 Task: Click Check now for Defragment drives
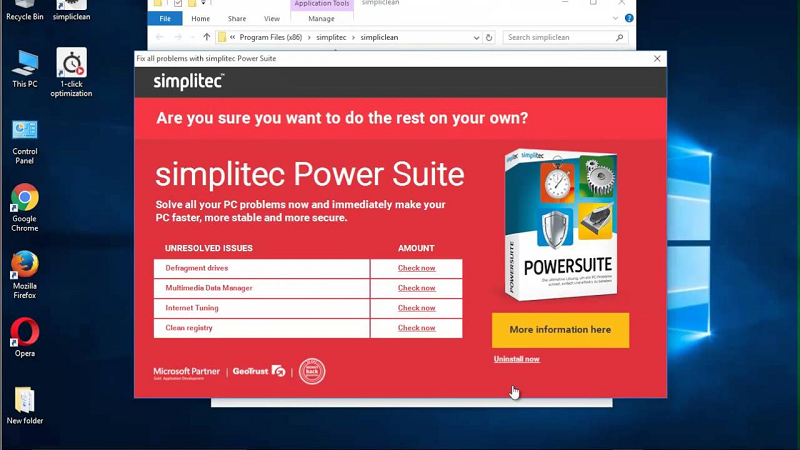(x=416, y=268)
